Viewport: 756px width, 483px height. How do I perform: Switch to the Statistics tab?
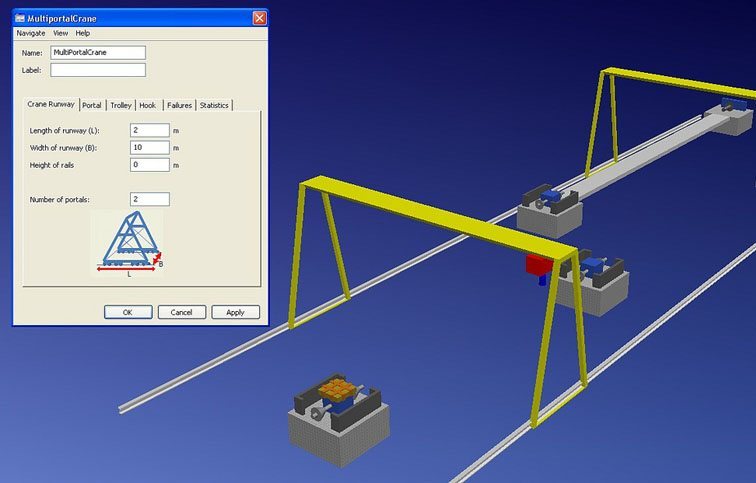point(214,105)
